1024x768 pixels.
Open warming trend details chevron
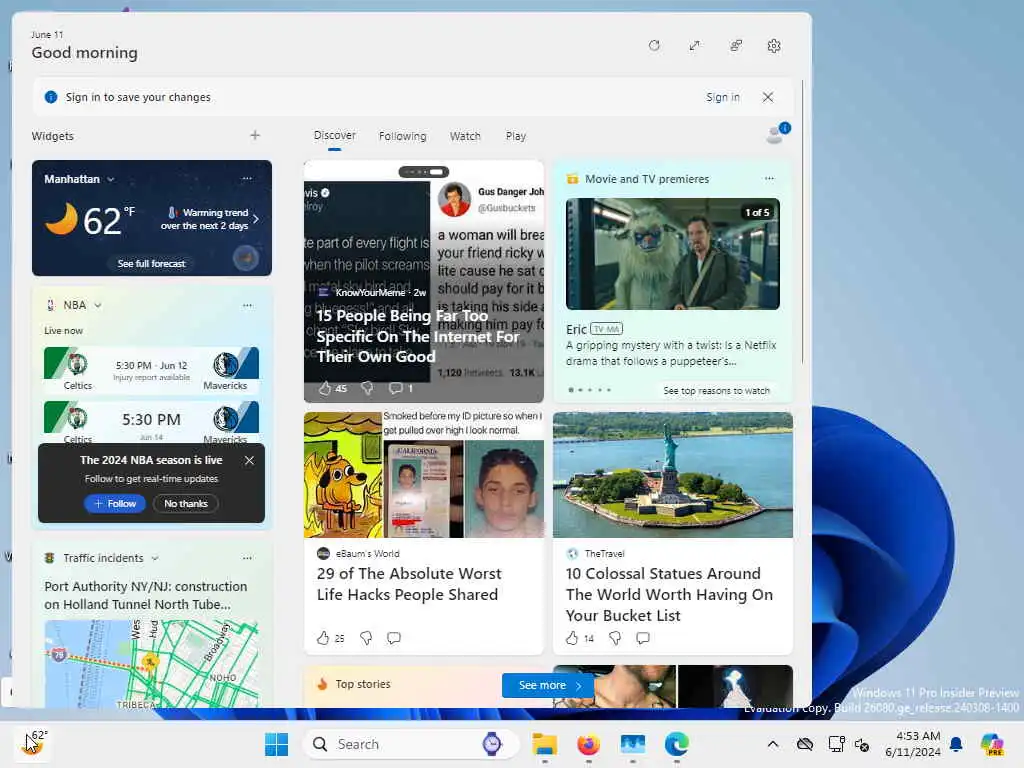pyautogui.click(x=256, y=219)
